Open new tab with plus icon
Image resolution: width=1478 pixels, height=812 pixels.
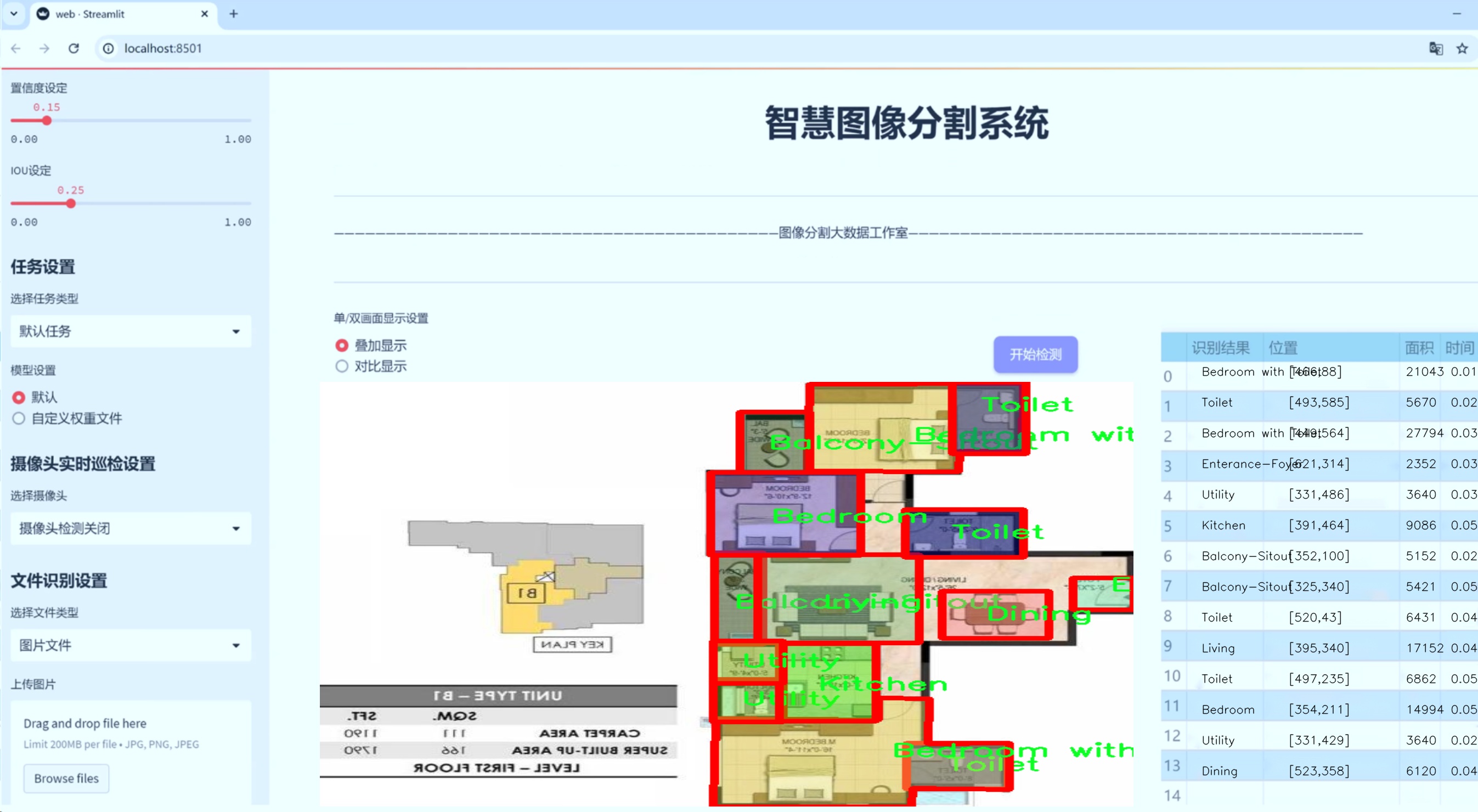coord(234,14)
